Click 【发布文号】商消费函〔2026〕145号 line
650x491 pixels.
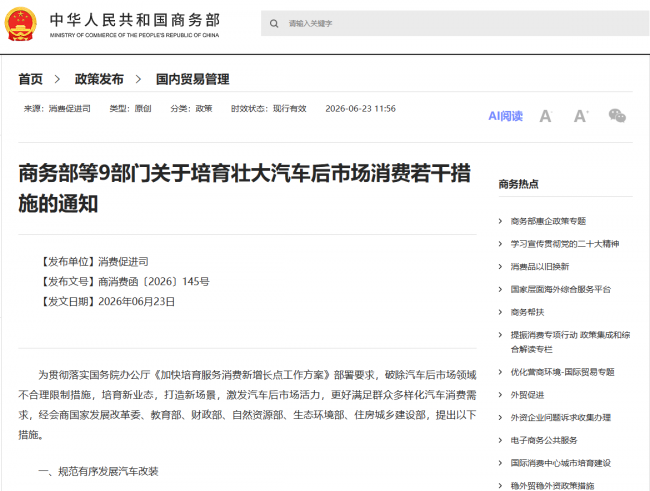(124, 282)
